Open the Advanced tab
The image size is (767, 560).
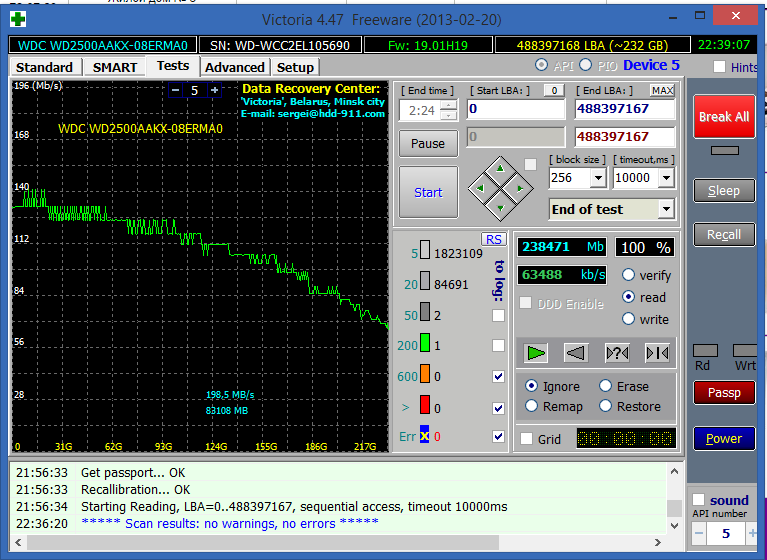point(234,67)
